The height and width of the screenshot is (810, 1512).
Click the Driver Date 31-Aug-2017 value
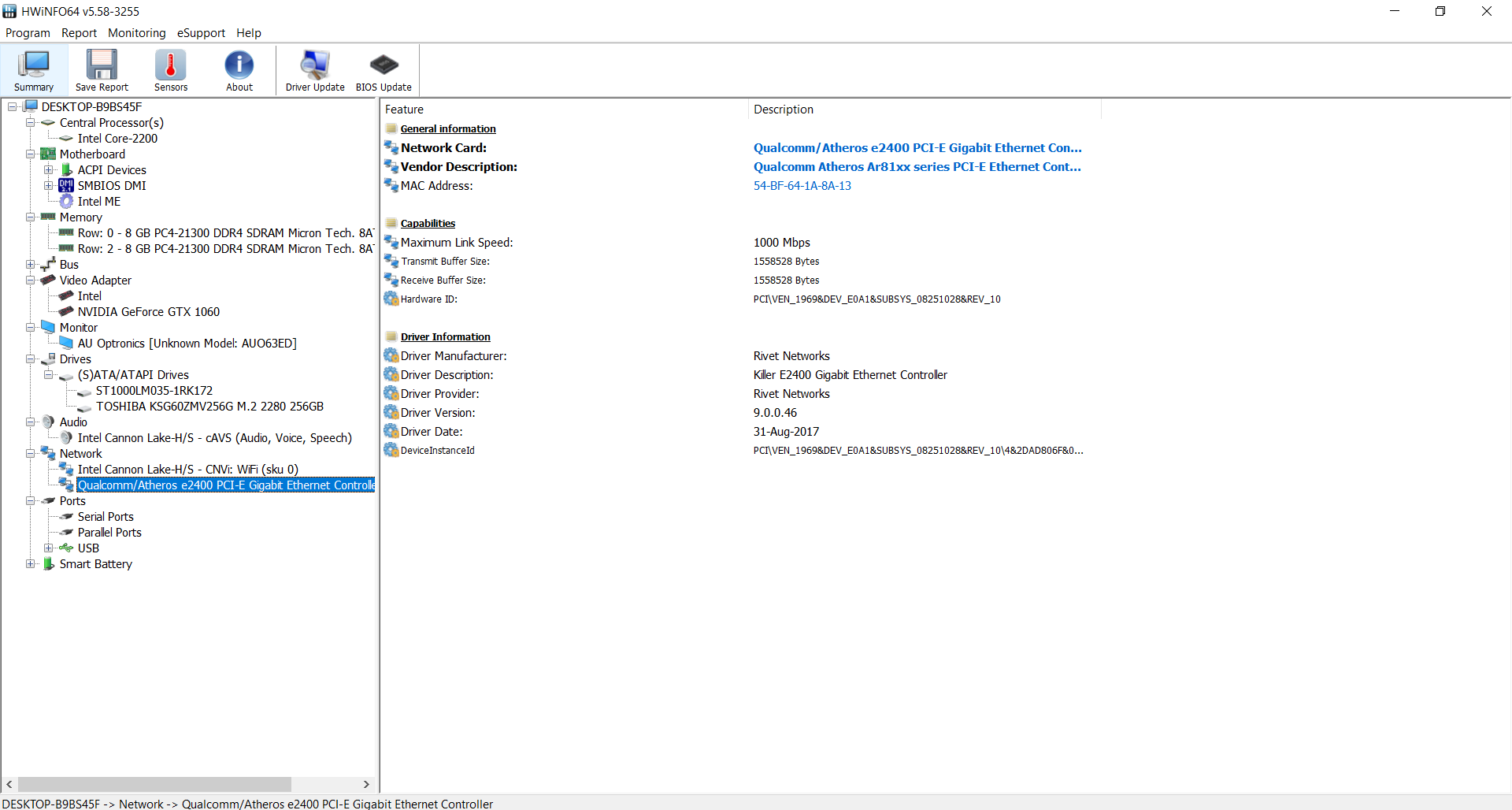(786, 431)
